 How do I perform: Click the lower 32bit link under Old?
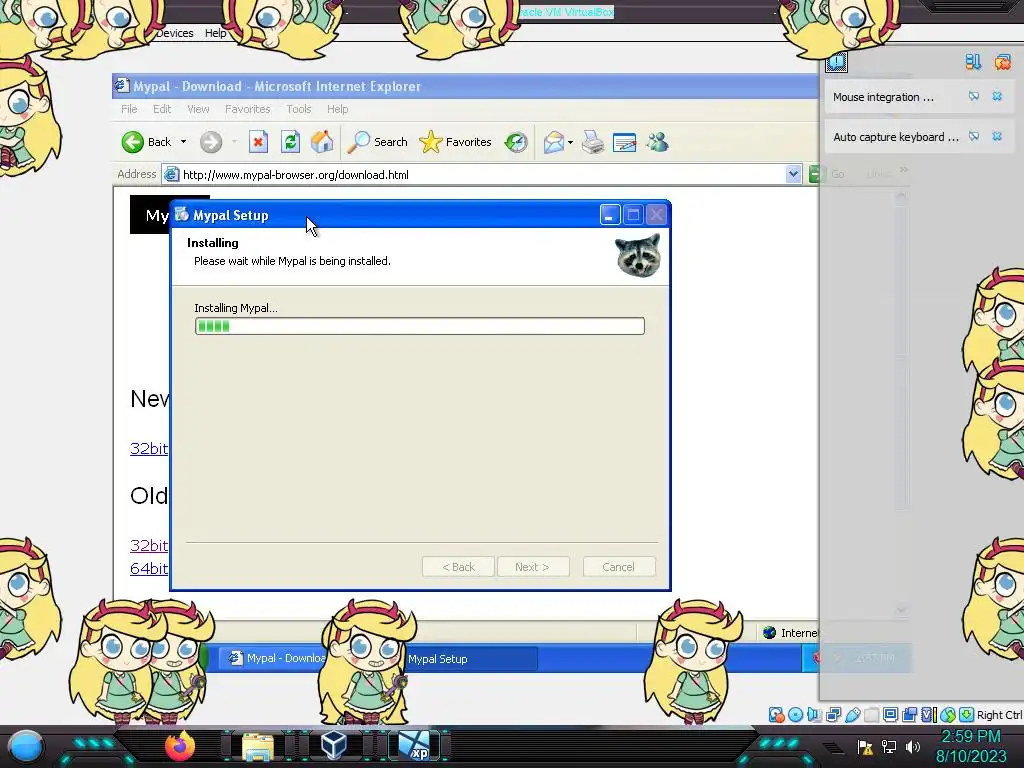149,545
